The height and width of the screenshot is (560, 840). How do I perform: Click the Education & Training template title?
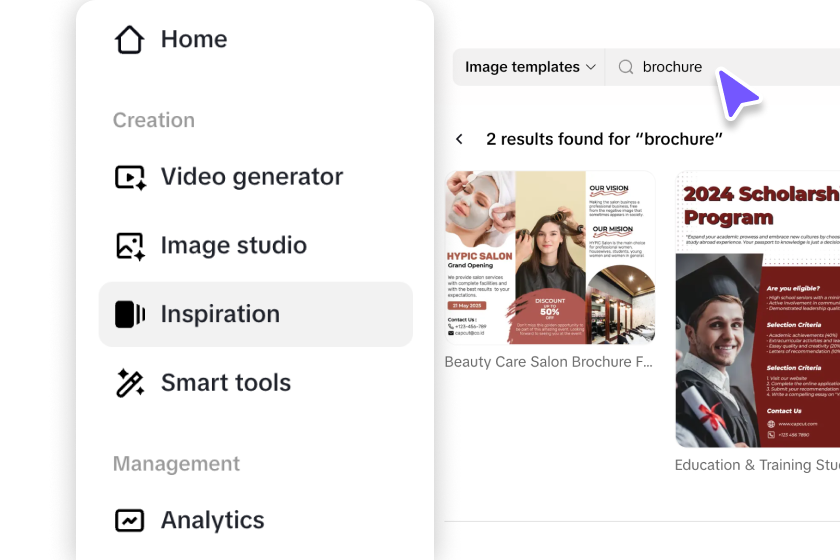click(757, 465)
